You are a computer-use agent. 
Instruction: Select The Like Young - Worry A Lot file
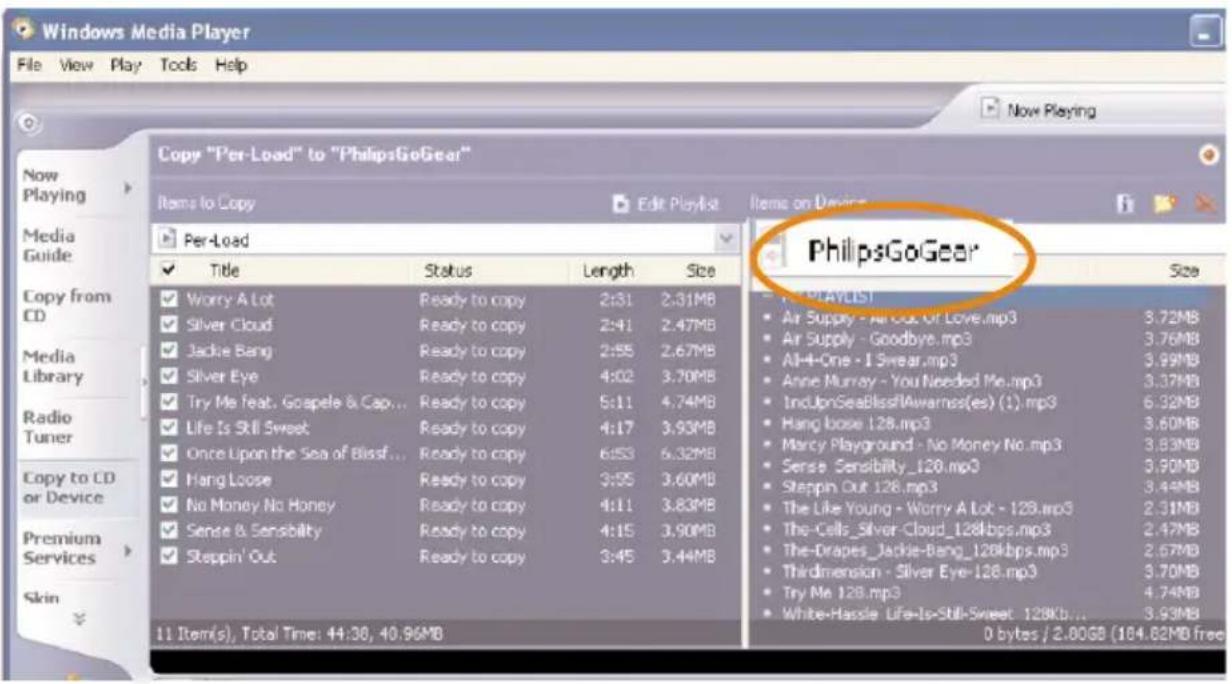(927, 508)
